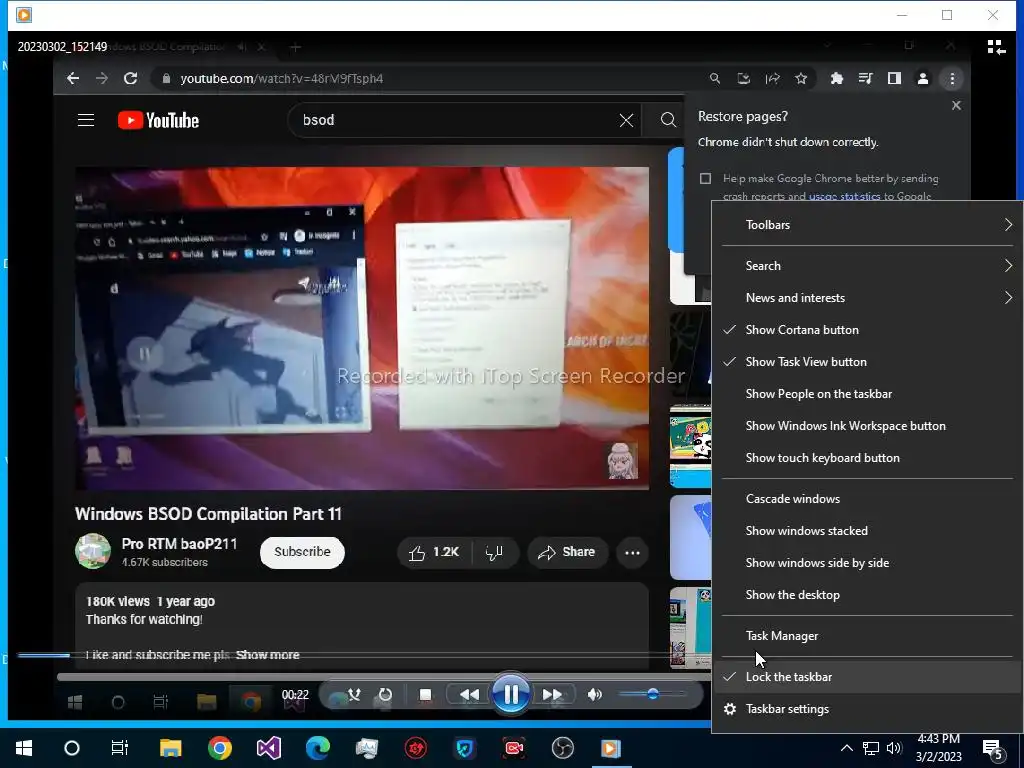Click the media player taskbar icon
Viewport: 1024px width, 768px height.
611,748
